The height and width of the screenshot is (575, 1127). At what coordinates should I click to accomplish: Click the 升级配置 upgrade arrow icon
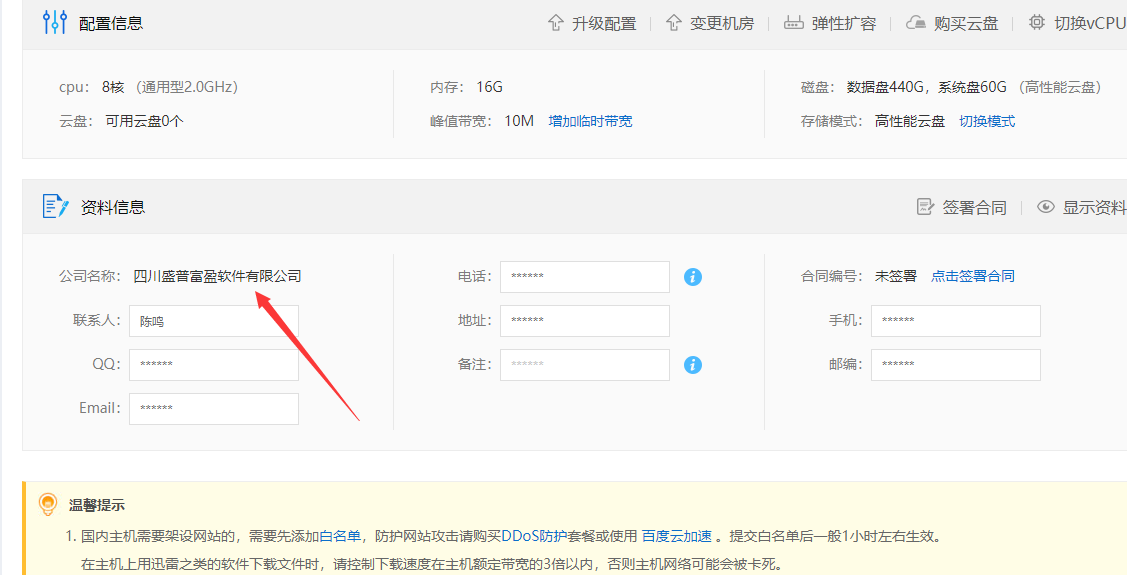[x=556, y=23]
